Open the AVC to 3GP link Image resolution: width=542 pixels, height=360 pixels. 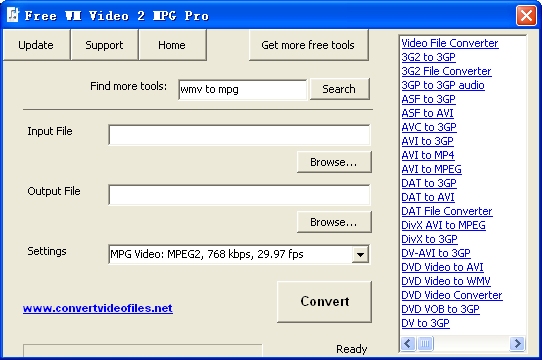[429, 127]
